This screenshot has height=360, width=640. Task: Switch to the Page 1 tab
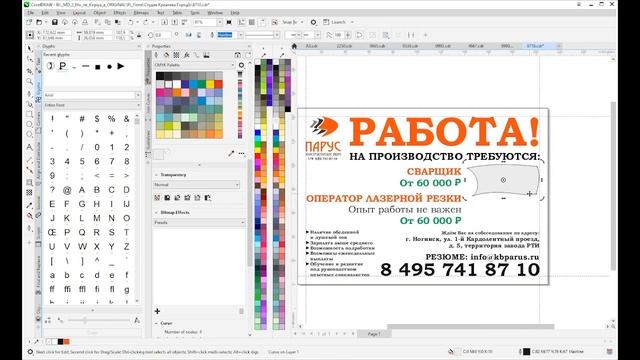[x=374, y=334]
